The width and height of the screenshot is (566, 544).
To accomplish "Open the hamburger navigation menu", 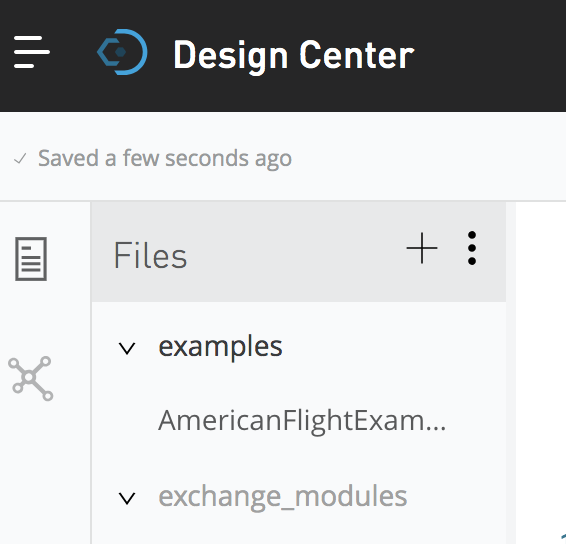I will coord(32,52).
